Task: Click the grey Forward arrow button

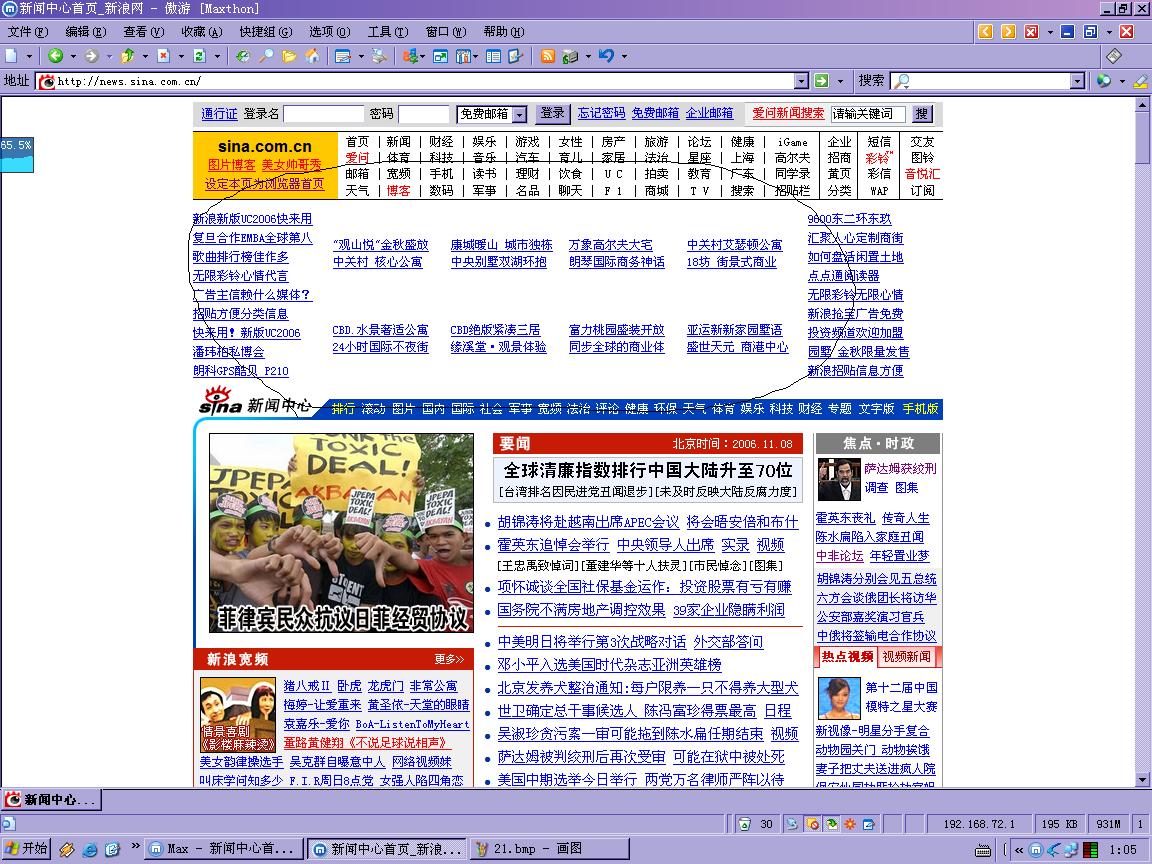Action: tap(91, 56)
